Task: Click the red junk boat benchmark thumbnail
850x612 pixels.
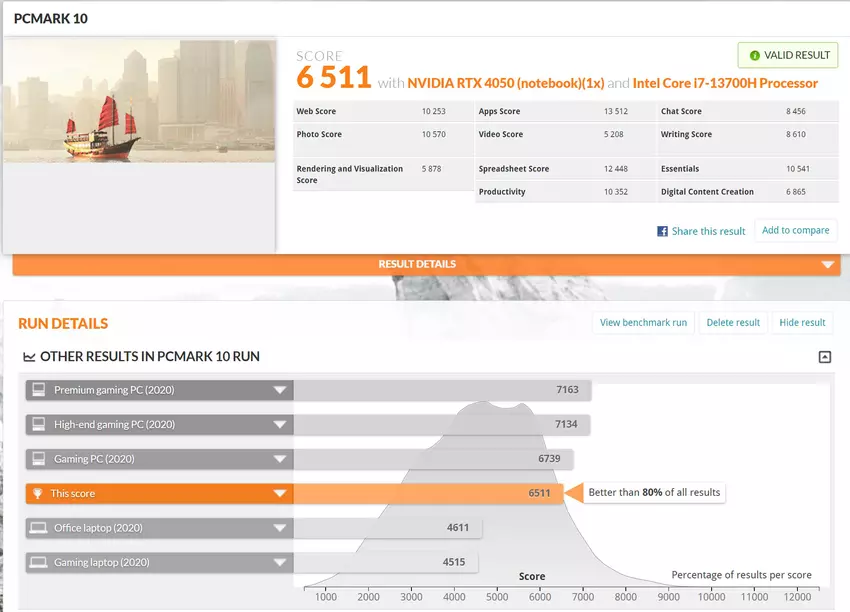Action: (x=139, y=101)
